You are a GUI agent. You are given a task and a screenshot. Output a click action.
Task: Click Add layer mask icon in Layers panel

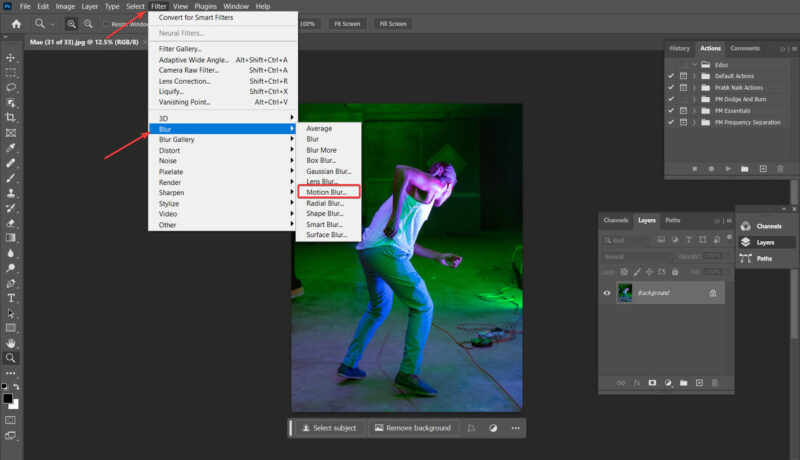(652, 382)
